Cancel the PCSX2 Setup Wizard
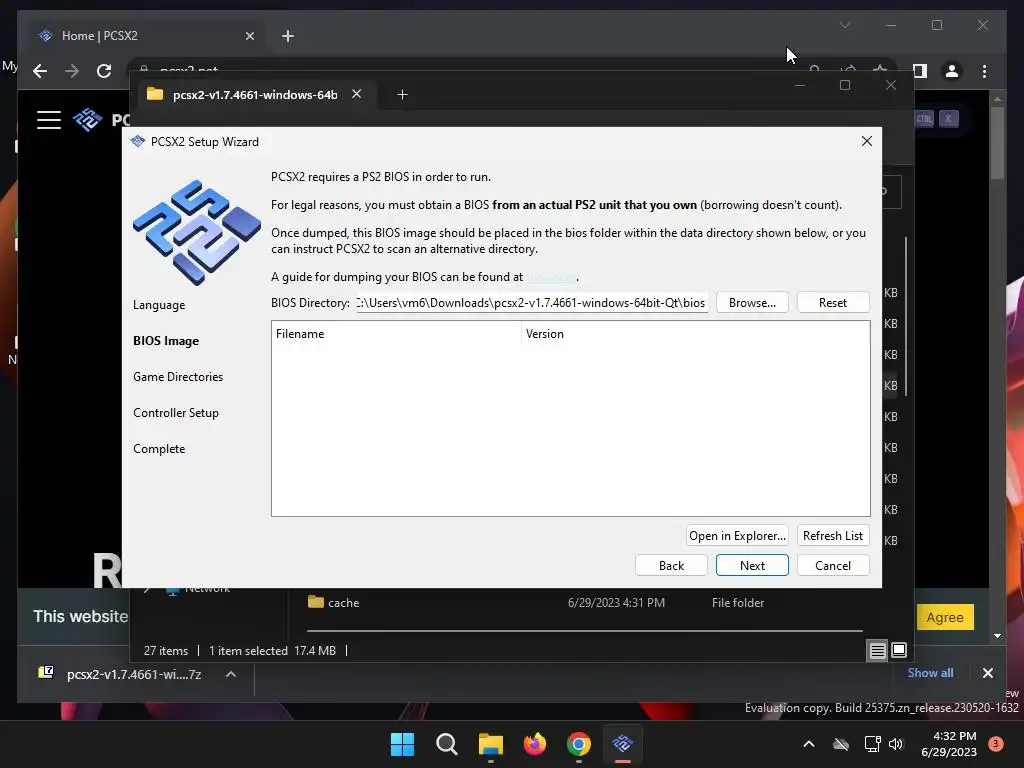The height and width of the screenshot is (768, 1024). coord(833,566)
